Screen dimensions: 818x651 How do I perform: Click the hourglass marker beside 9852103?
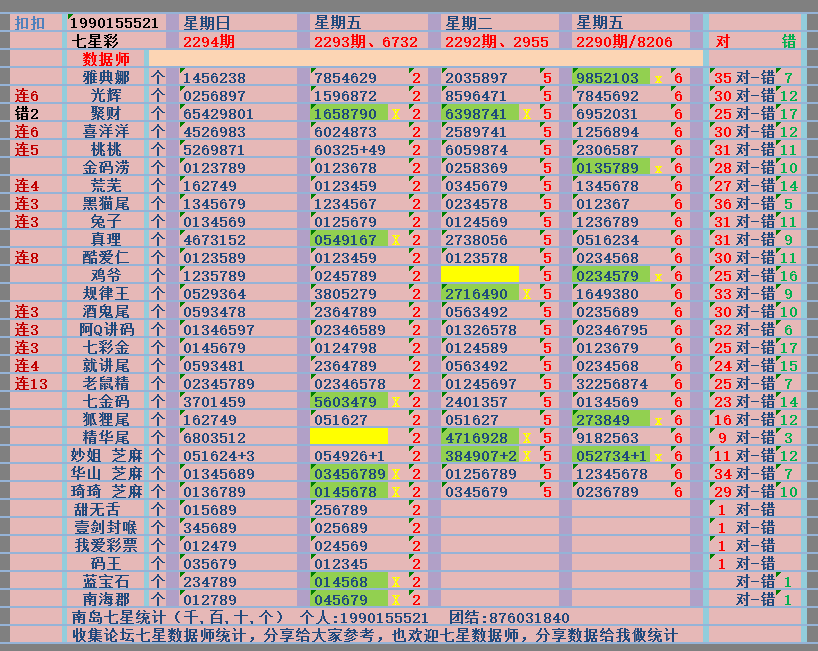click(658, 78)
